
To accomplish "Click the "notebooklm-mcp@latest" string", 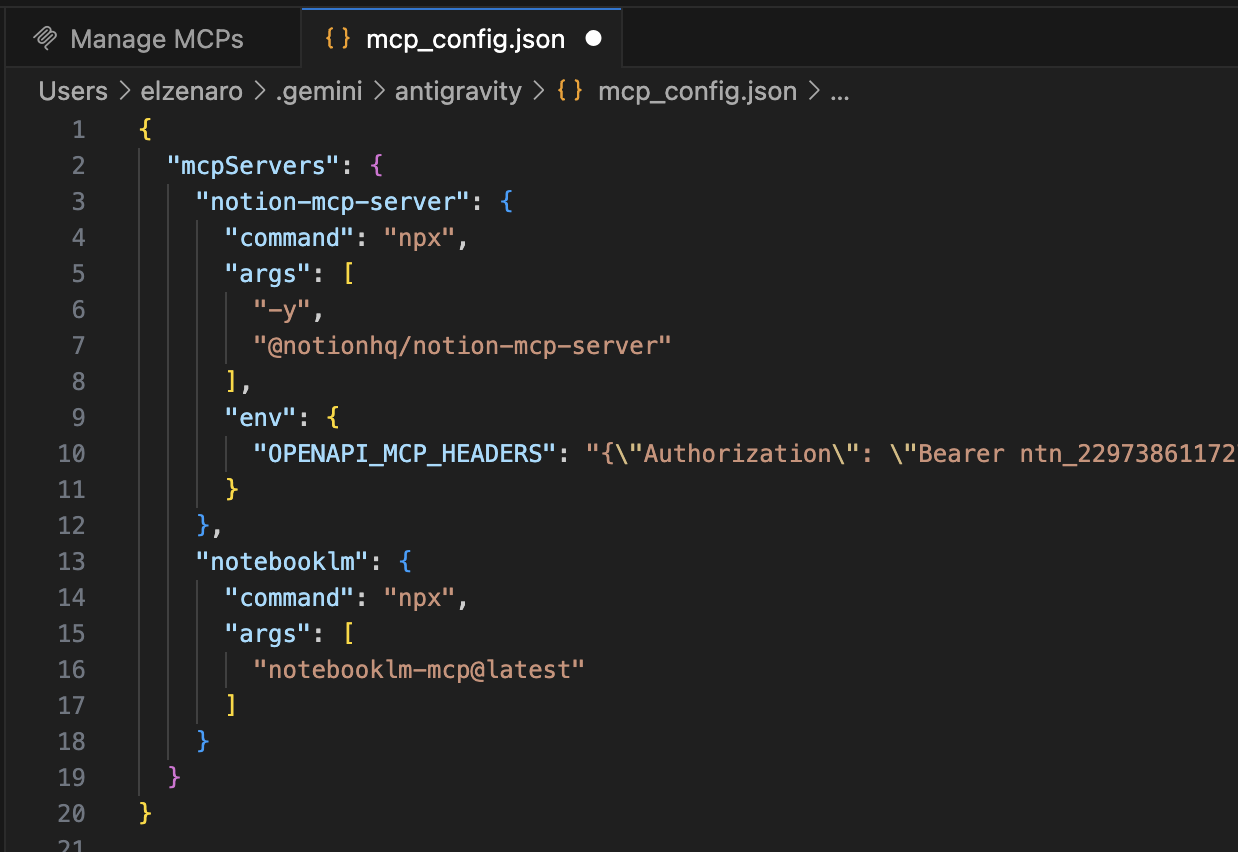I will pos(420,670).
